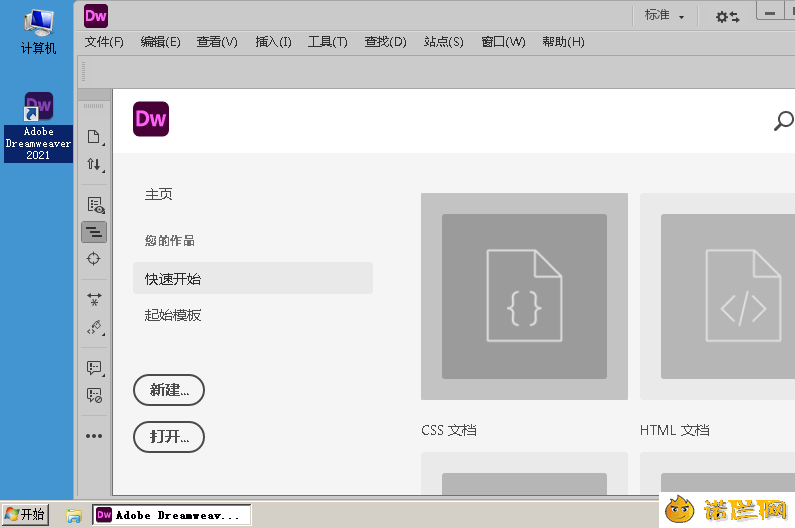795x528 pixels.
Task: Open the 工具(T) menu
Action: [x=328, y=42]
